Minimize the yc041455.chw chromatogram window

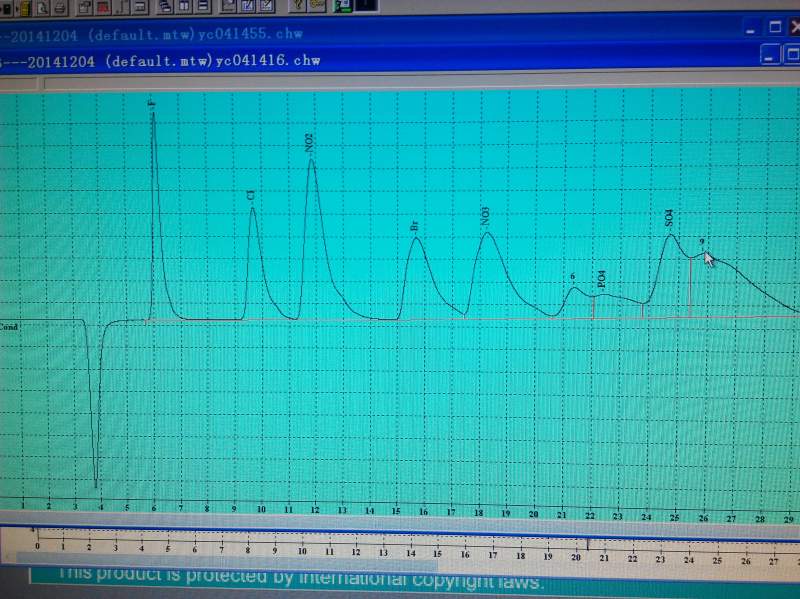point(751,28)
